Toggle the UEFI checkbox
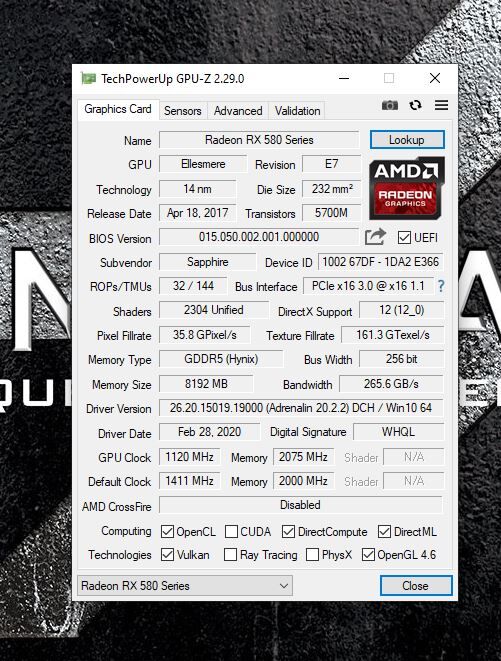 click(x=404, y=238)
